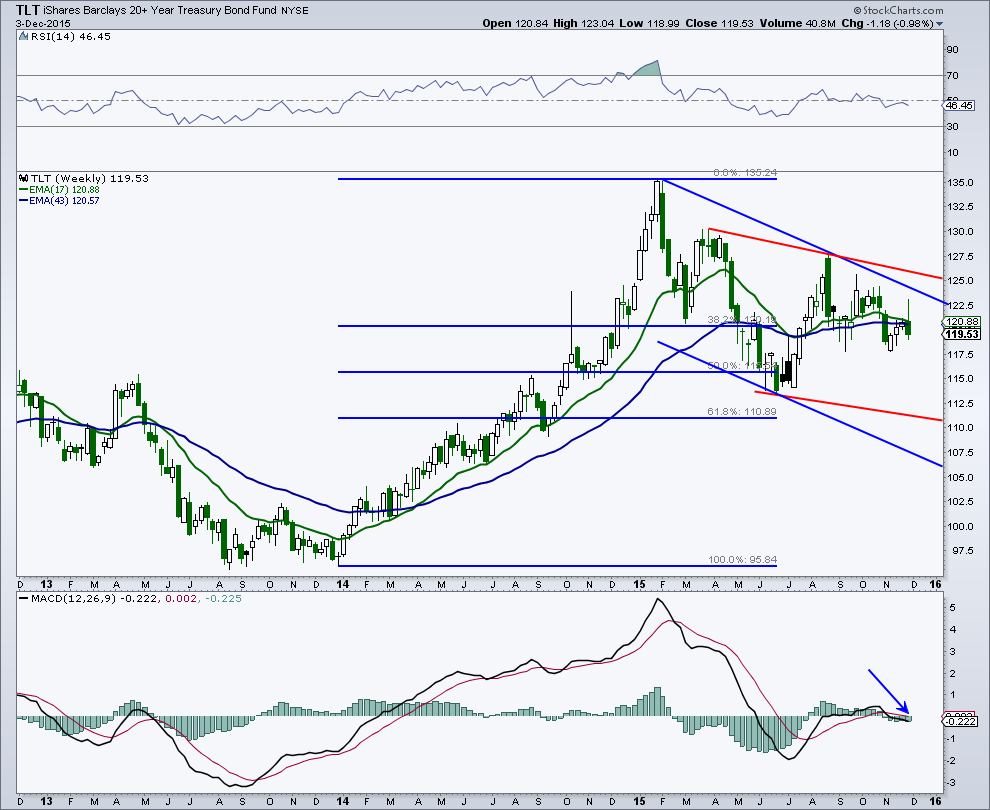Screen dimensions: 990x810
Task: Click the 105.0 price axis label
Action: [960, 477]
